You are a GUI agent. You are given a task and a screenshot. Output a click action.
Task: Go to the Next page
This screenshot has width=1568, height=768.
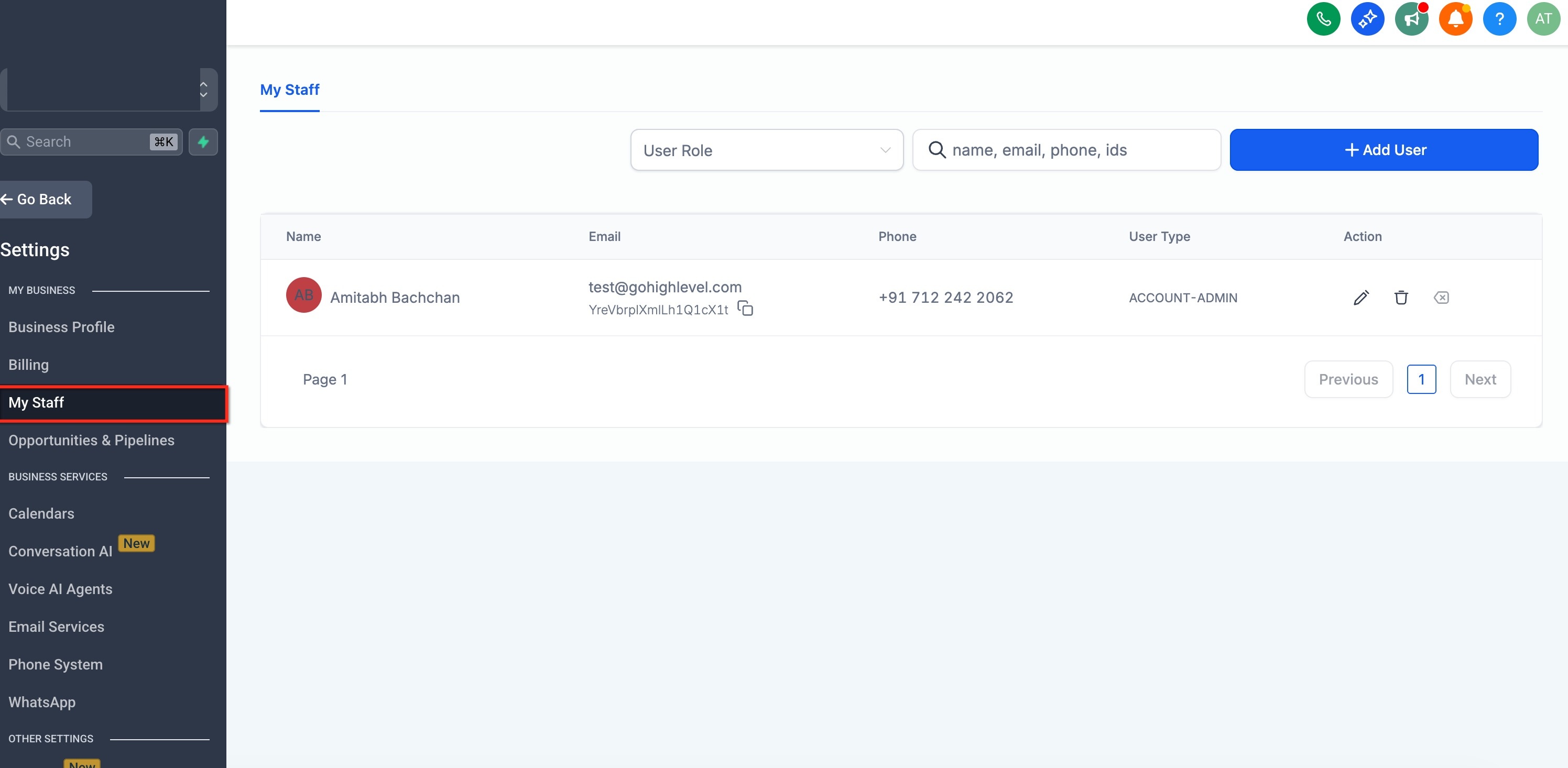1480,379
